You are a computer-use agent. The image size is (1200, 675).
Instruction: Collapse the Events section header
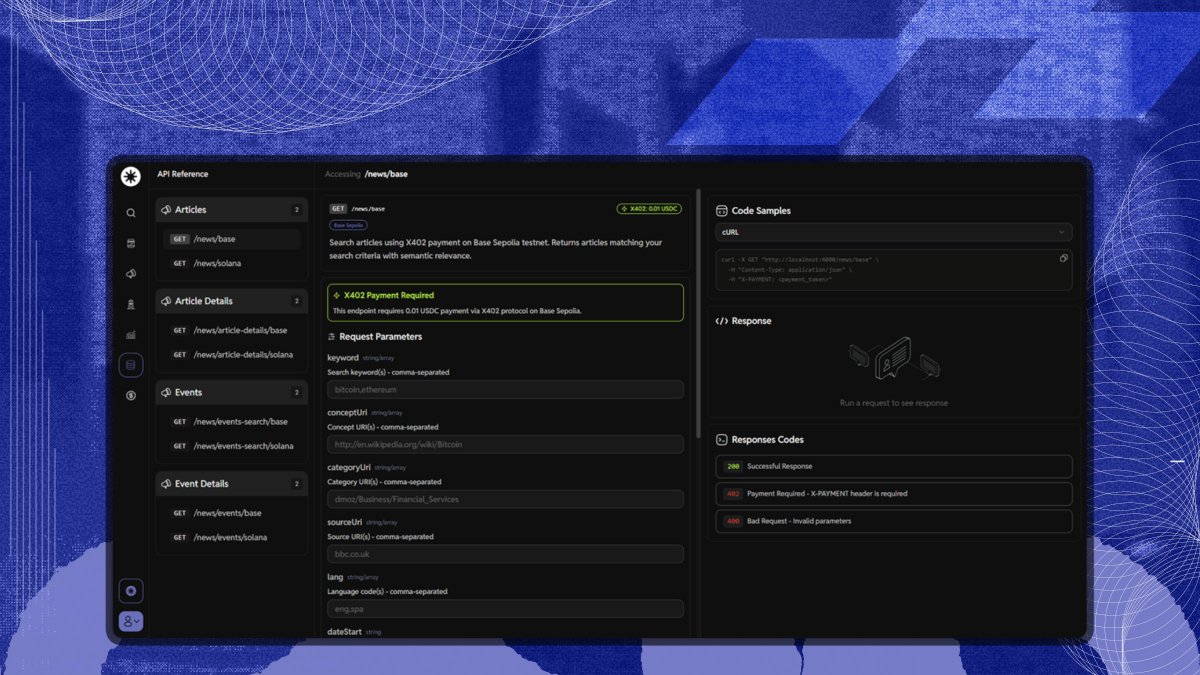232,392
